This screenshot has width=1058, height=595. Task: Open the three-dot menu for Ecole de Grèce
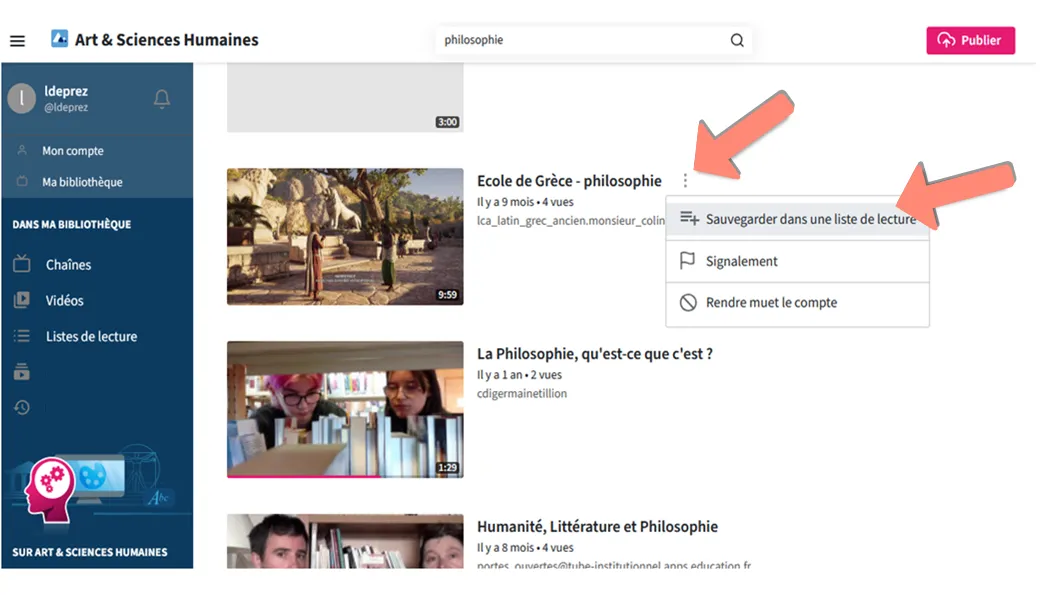pyautogui.click(x=685, y=181)
